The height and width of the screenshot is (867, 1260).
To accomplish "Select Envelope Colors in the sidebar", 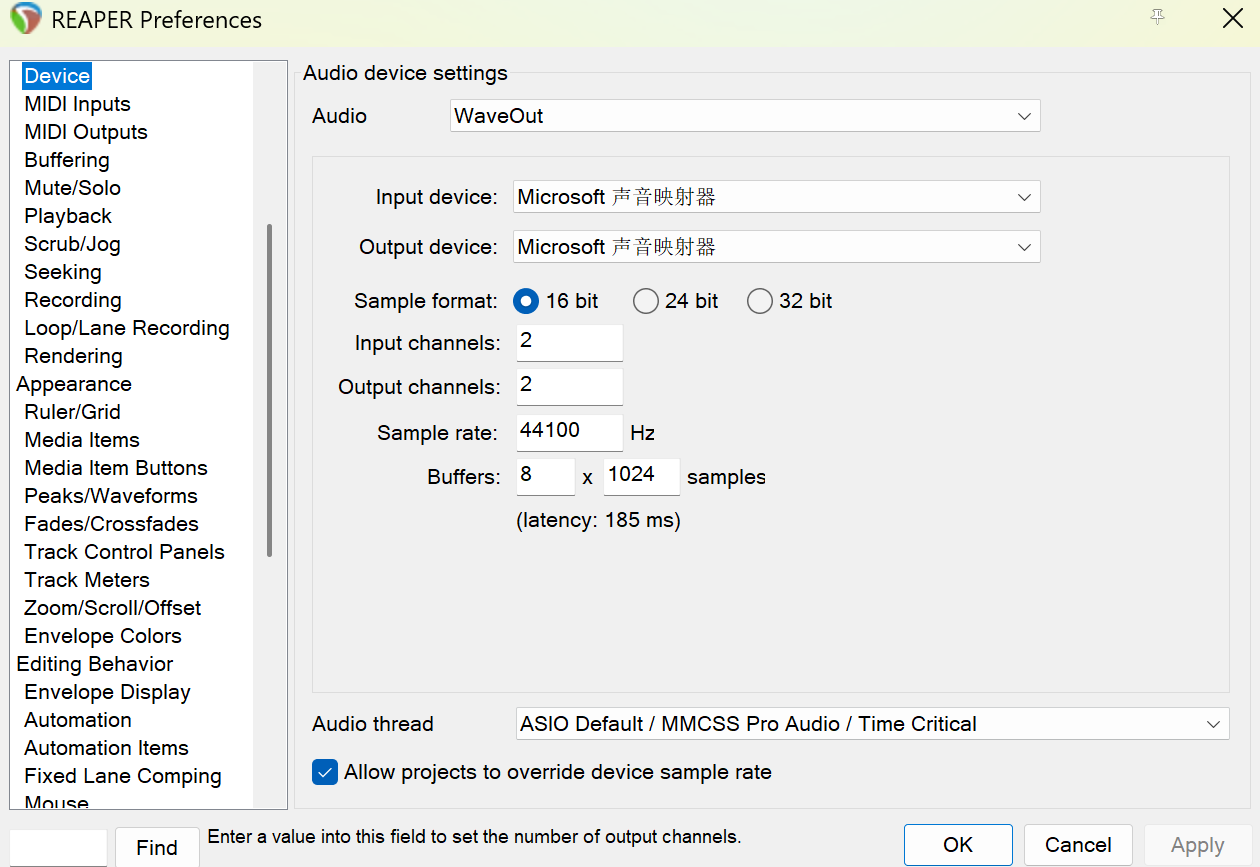I will coord(103,636).
